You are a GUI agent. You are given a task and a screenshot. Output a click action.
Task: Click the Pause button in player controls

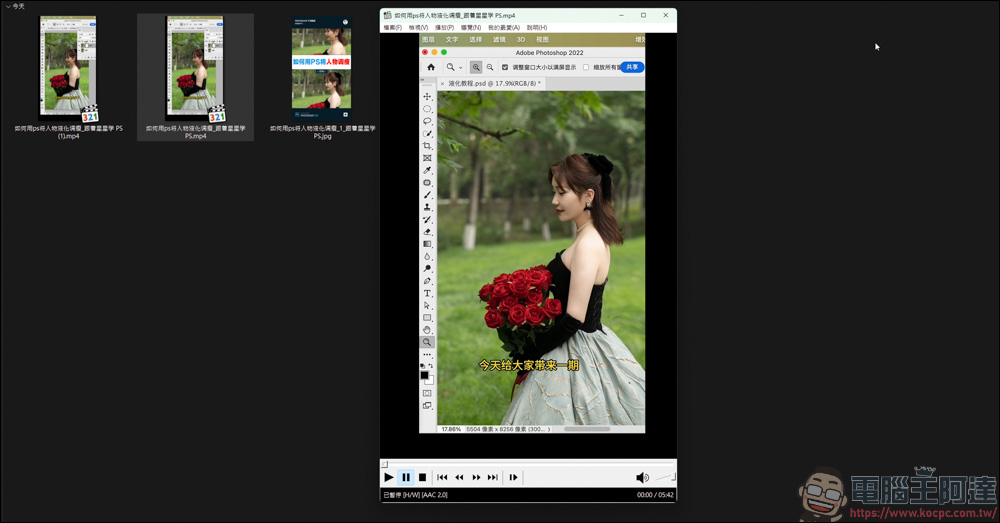(406, 478)
